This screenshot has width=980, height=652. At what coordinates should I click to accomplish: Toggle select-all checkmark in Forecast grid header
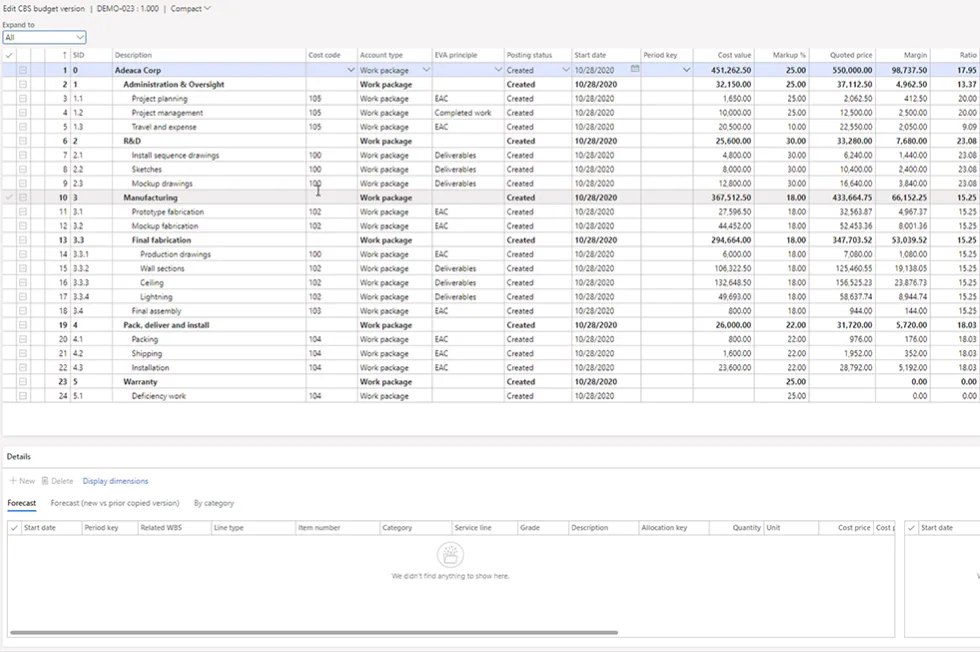point(14,528)
